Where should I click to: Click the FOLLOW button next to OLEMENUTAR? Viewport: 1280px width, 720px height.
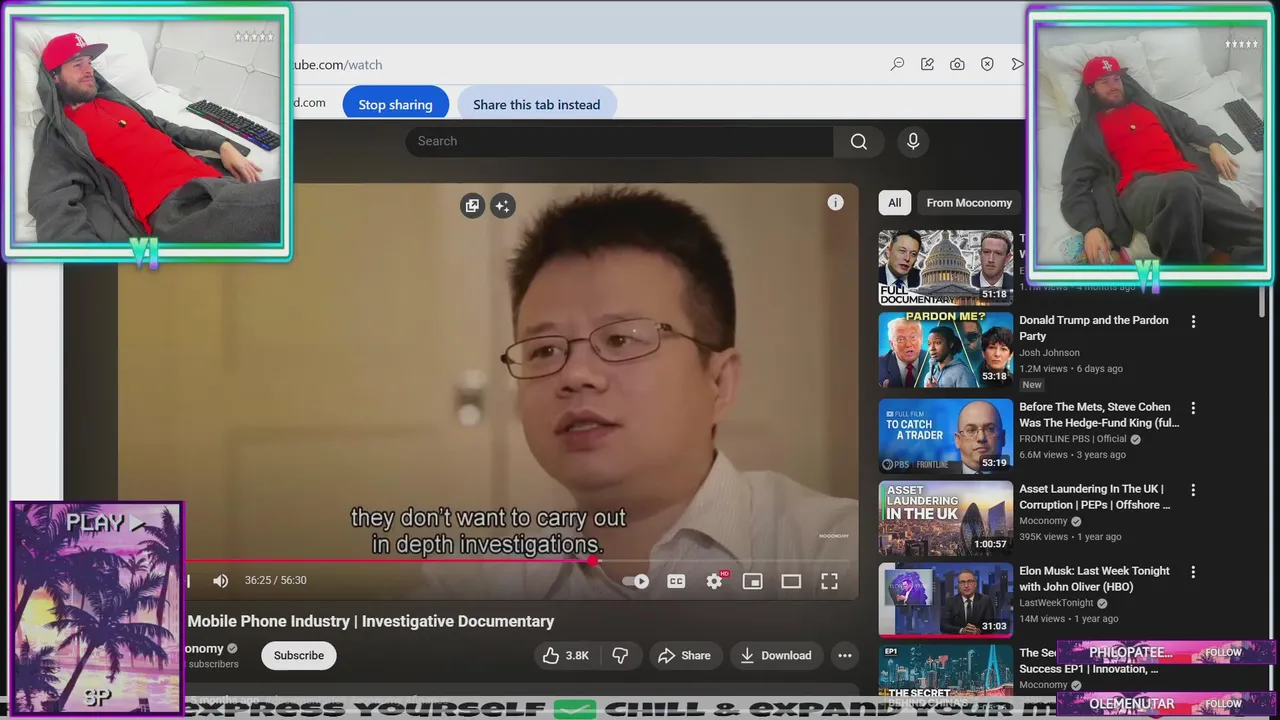point(1223,703)
